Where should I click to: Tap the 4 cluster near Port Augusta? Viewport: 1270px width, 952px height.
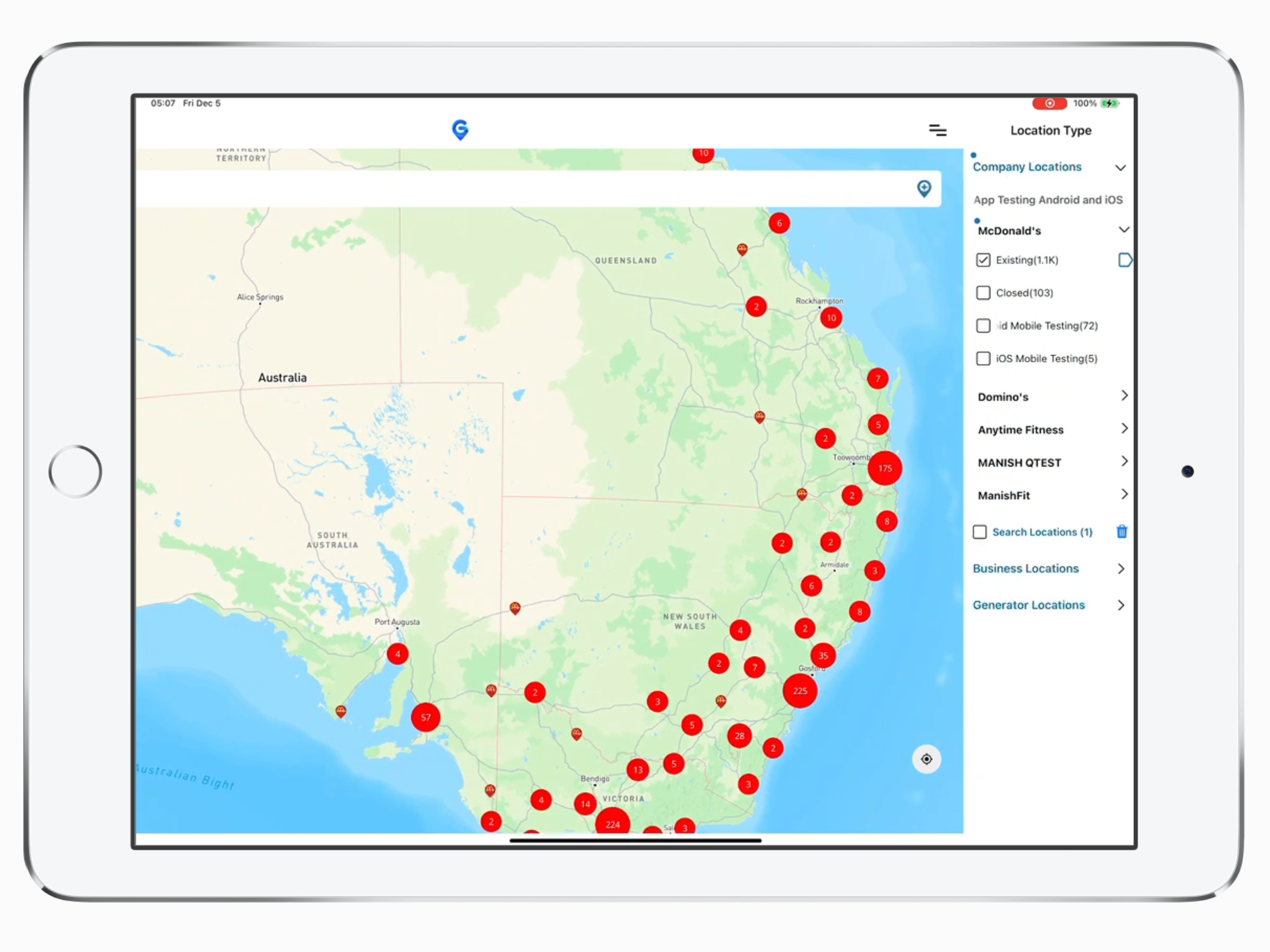[x=397, y=654]
